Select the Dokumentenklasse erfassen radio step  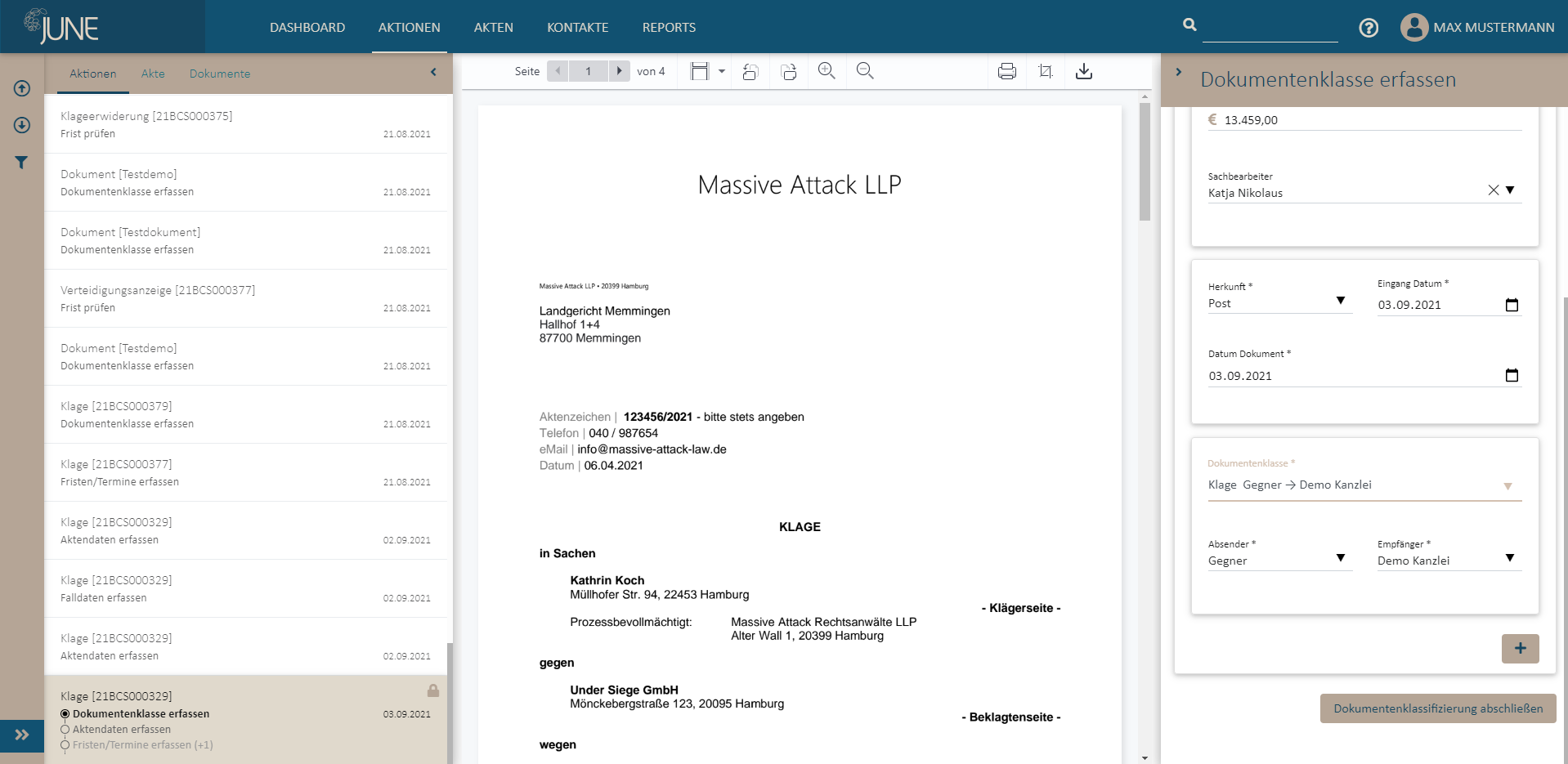pos(65,714)
